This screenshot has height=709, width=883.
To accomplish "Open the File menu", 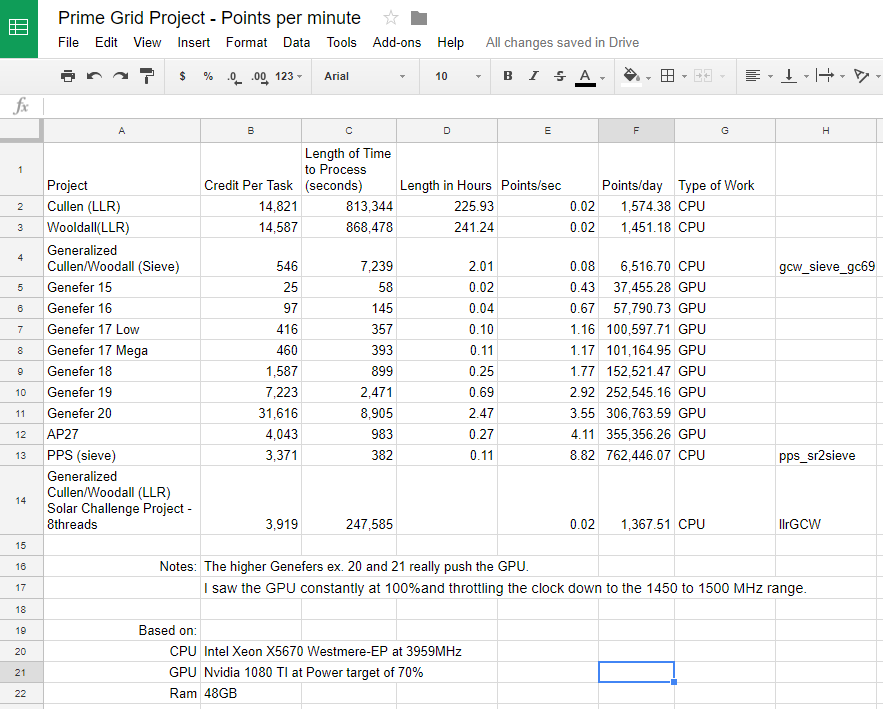I will tap(68, 43).
